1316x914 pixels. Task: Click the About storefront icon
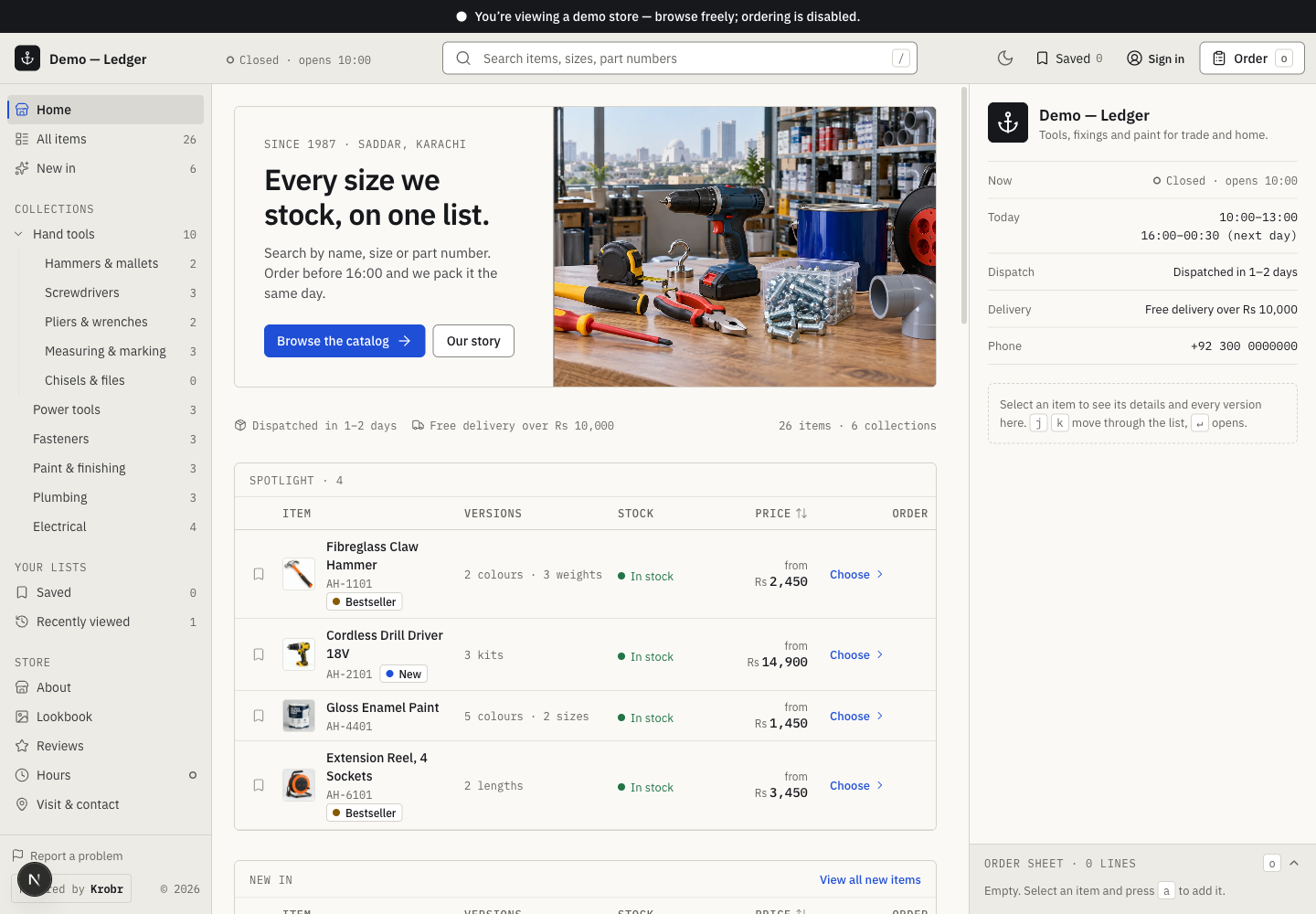[22, 687]
